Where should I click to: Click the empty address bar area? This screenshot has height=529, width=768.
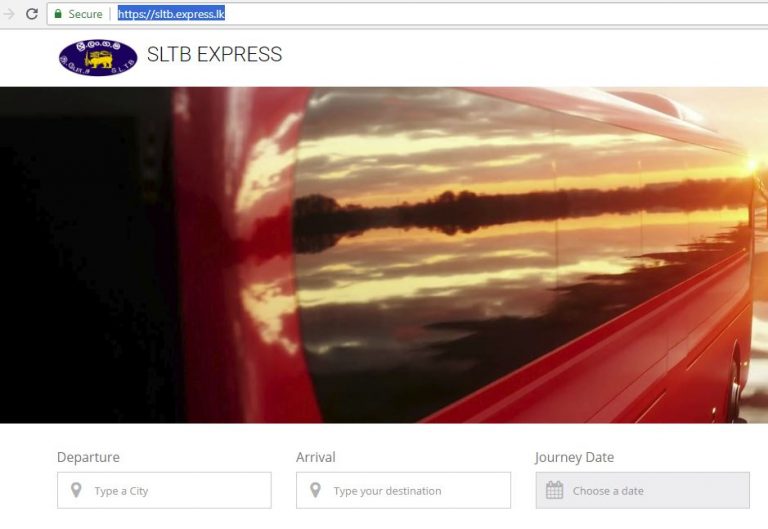pyautogui.click(x=495, y=14)
